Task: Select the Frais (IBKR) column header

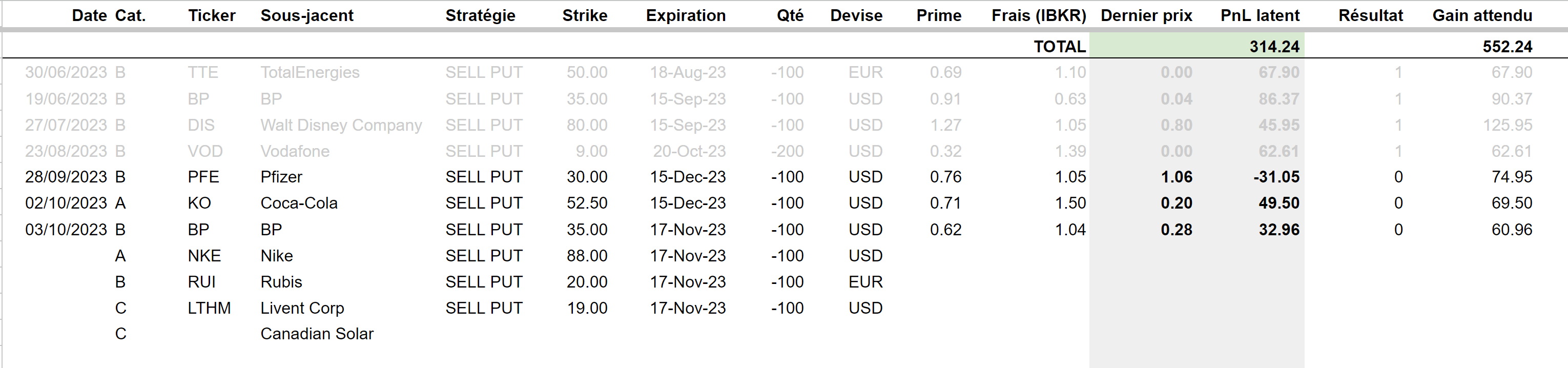Action: coord(1039,15)
